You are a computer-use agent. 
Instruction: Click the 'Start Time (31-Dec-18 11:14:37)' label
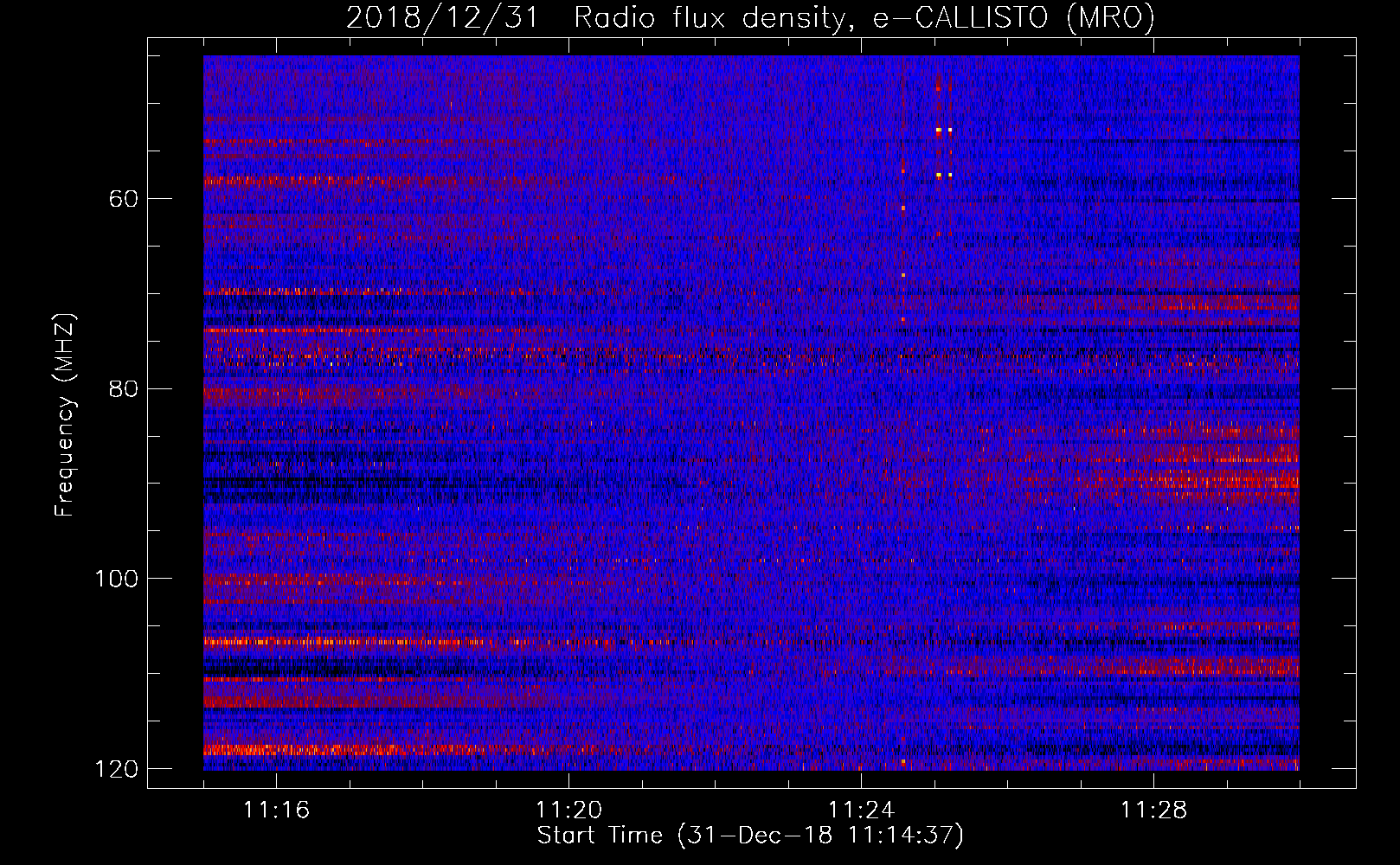750,835
